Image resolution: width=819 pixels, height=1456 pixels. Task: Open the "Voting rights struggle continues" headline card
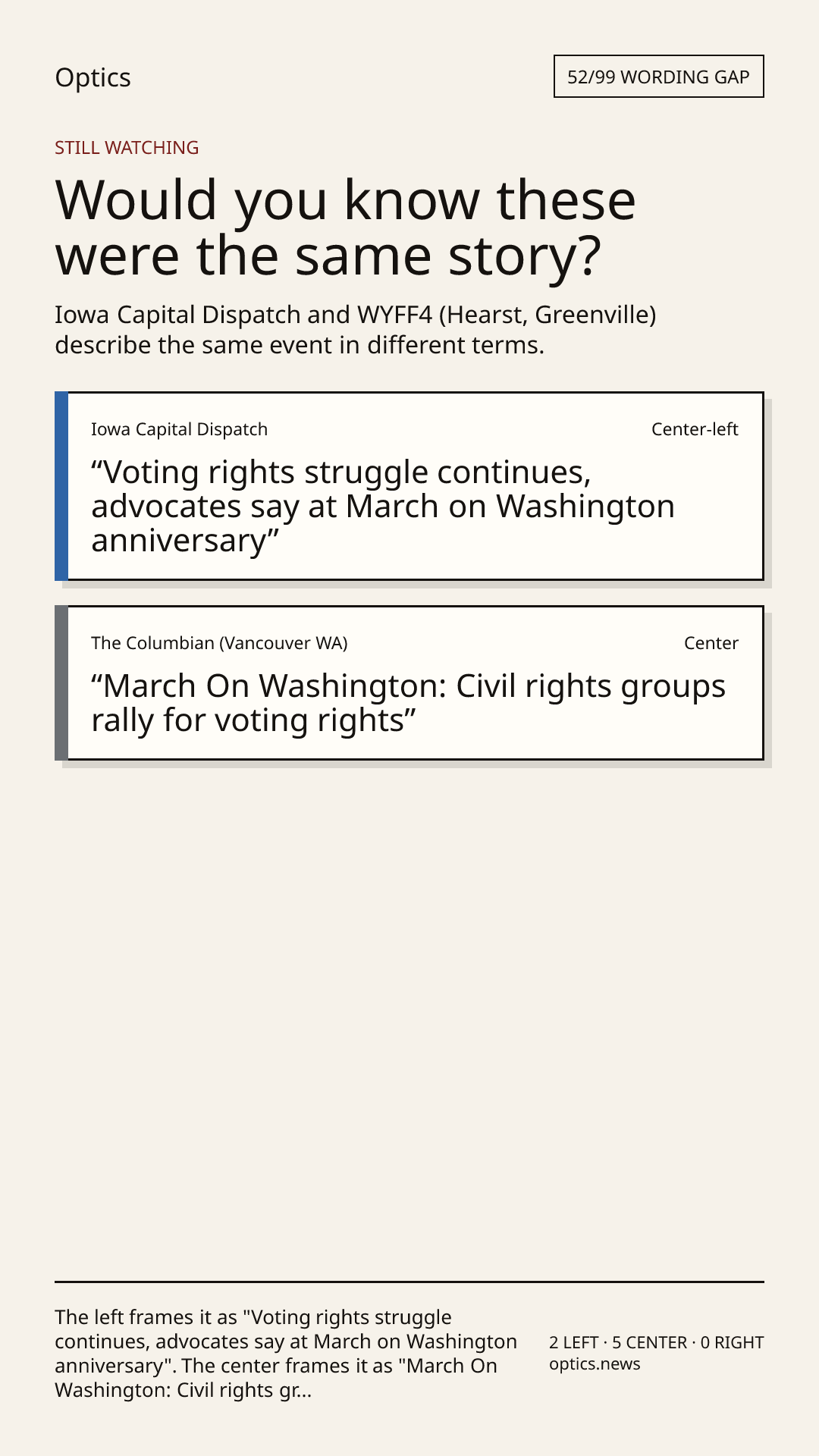(415, 486)
